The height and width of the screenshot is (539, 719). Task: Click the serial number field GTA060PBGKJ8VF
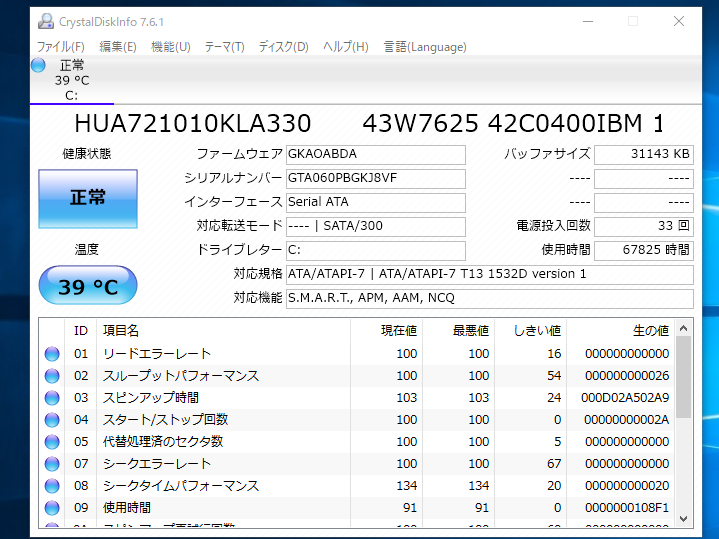376,178
